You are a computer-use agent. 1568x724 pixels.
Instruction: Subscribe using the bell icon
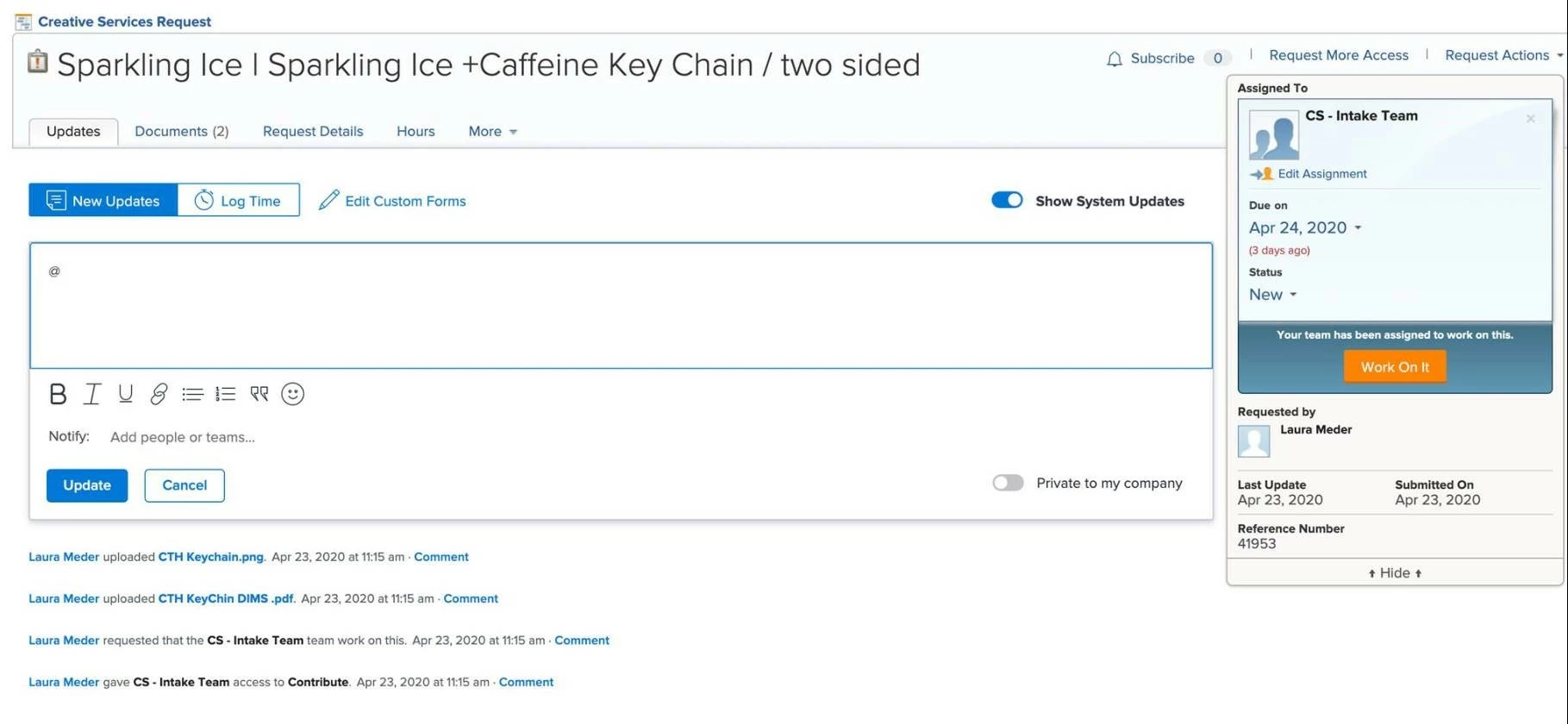coord(1115,59)
